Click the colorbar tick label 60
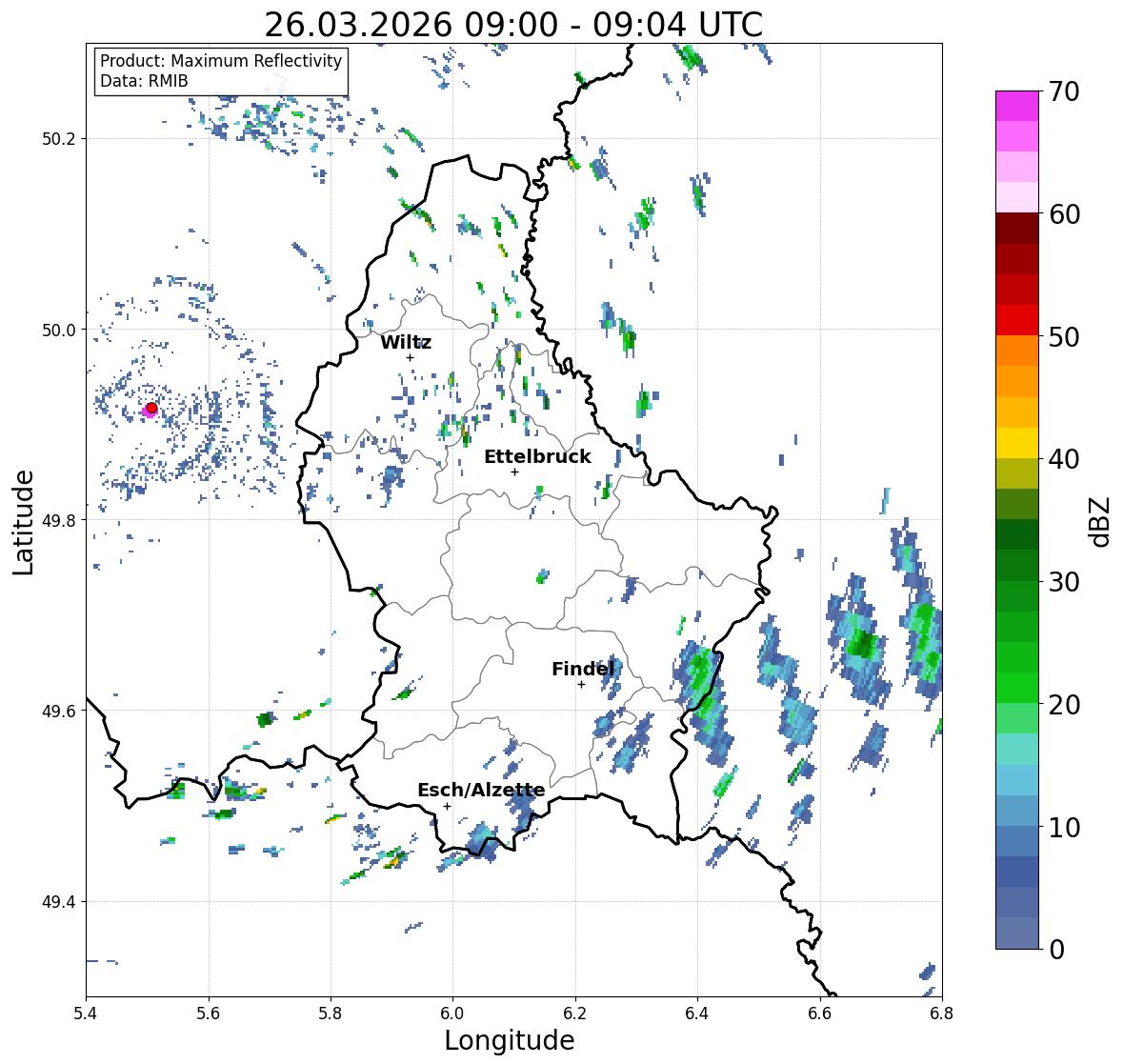1123x1064 pixels. point(1064,214)
